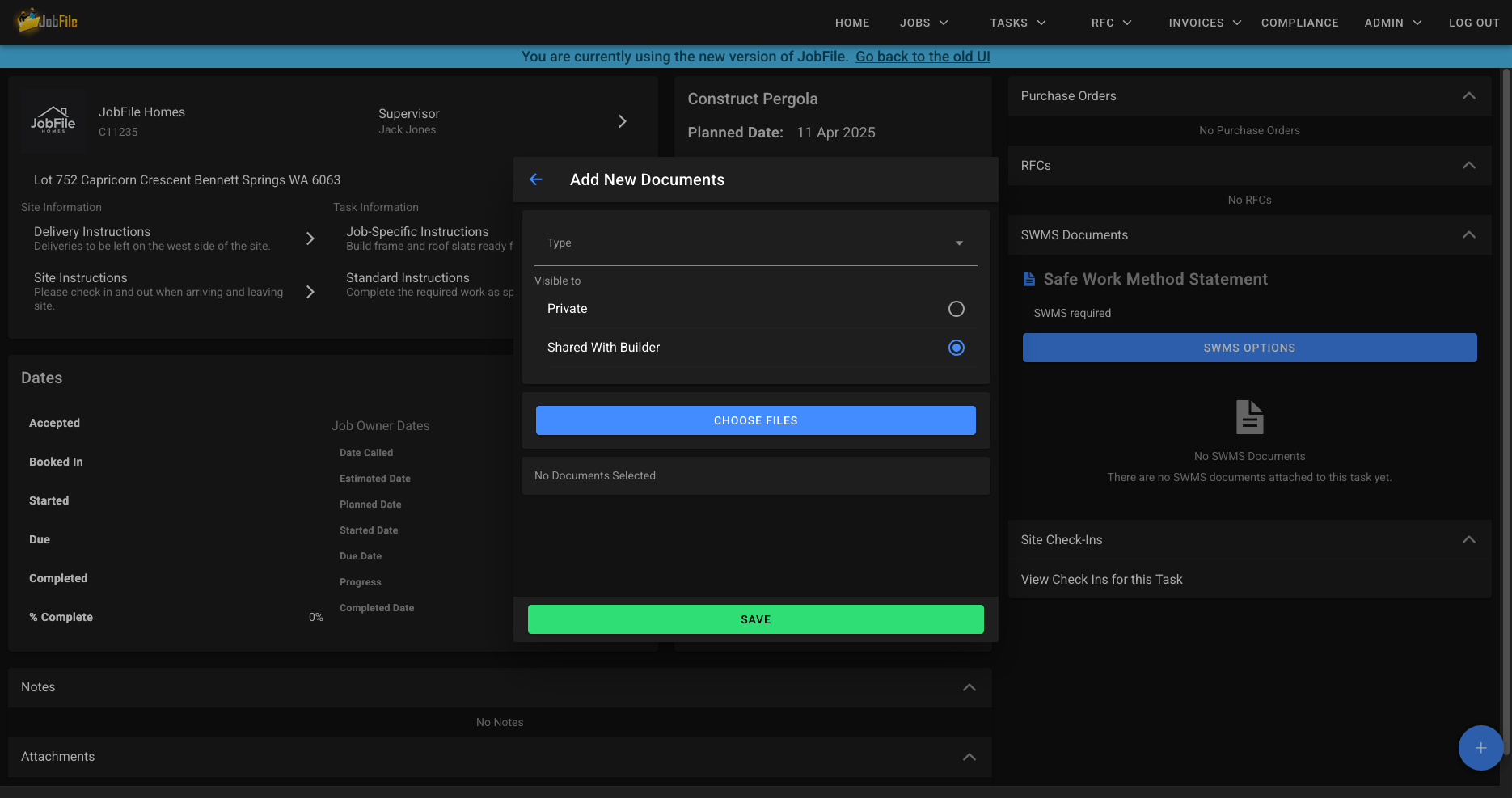Open Site Instructions arrow
This screenshot has height=798, width=1512.
(310, 292)
